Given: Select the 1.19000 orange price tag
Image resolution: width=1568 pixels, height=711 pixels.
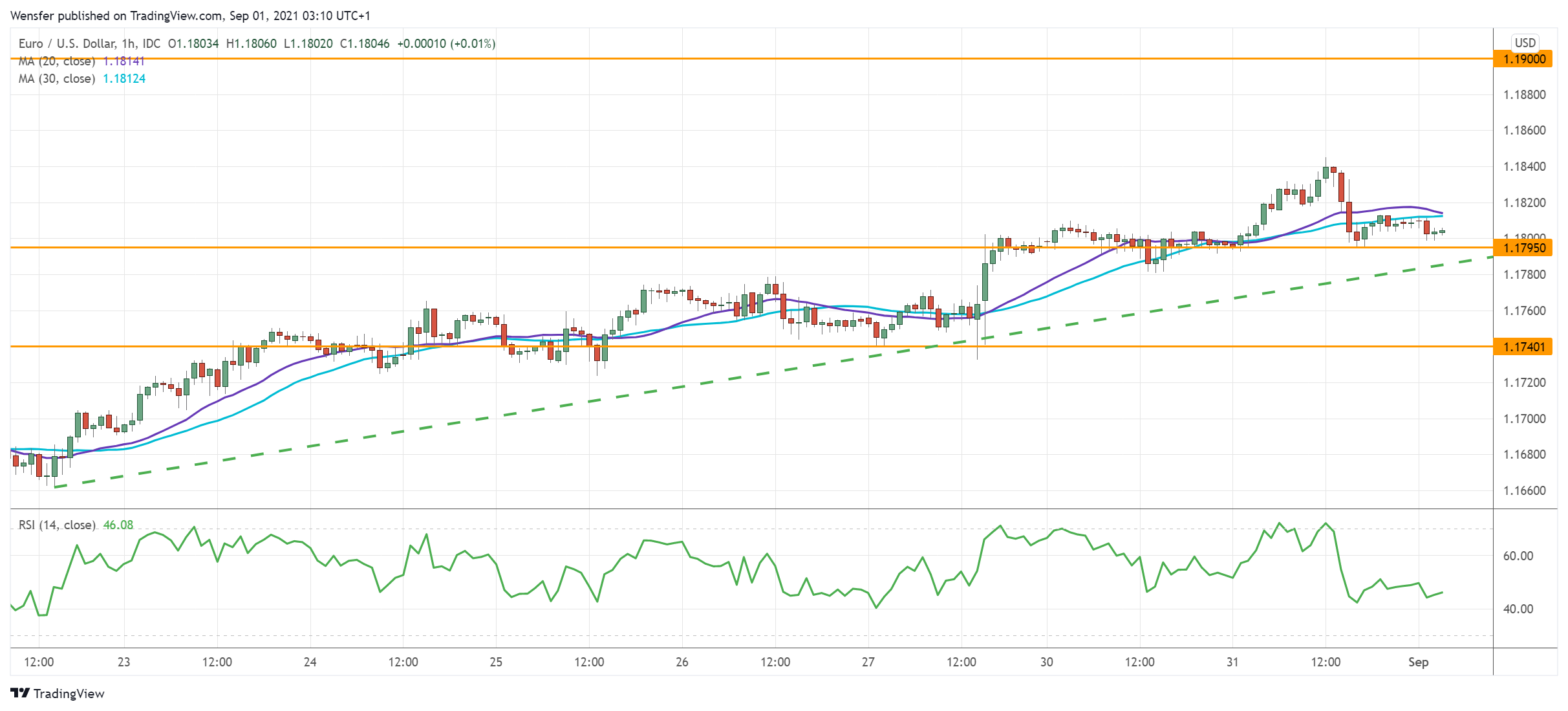Looking at the screenshot, I should [x=1523, y=59].
